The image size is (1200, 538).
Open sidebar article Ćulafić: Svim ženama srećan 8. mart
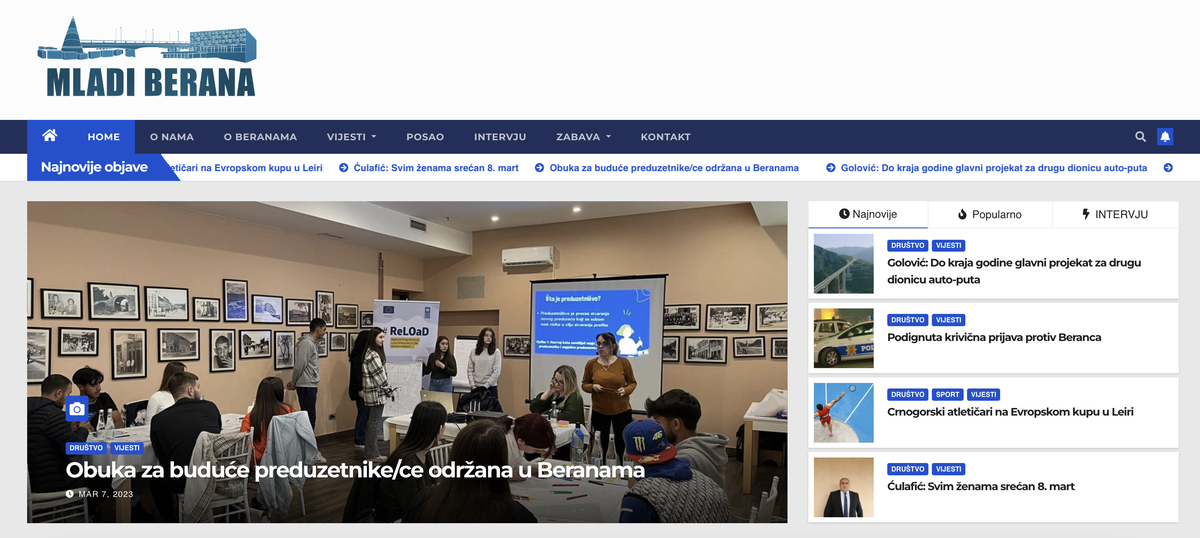[981, 486]
